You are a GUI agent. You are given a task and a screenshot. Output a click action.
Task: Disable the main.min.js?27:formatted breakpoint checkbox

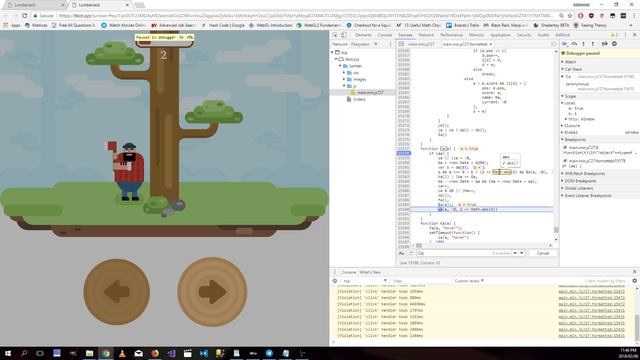point(565,161)
